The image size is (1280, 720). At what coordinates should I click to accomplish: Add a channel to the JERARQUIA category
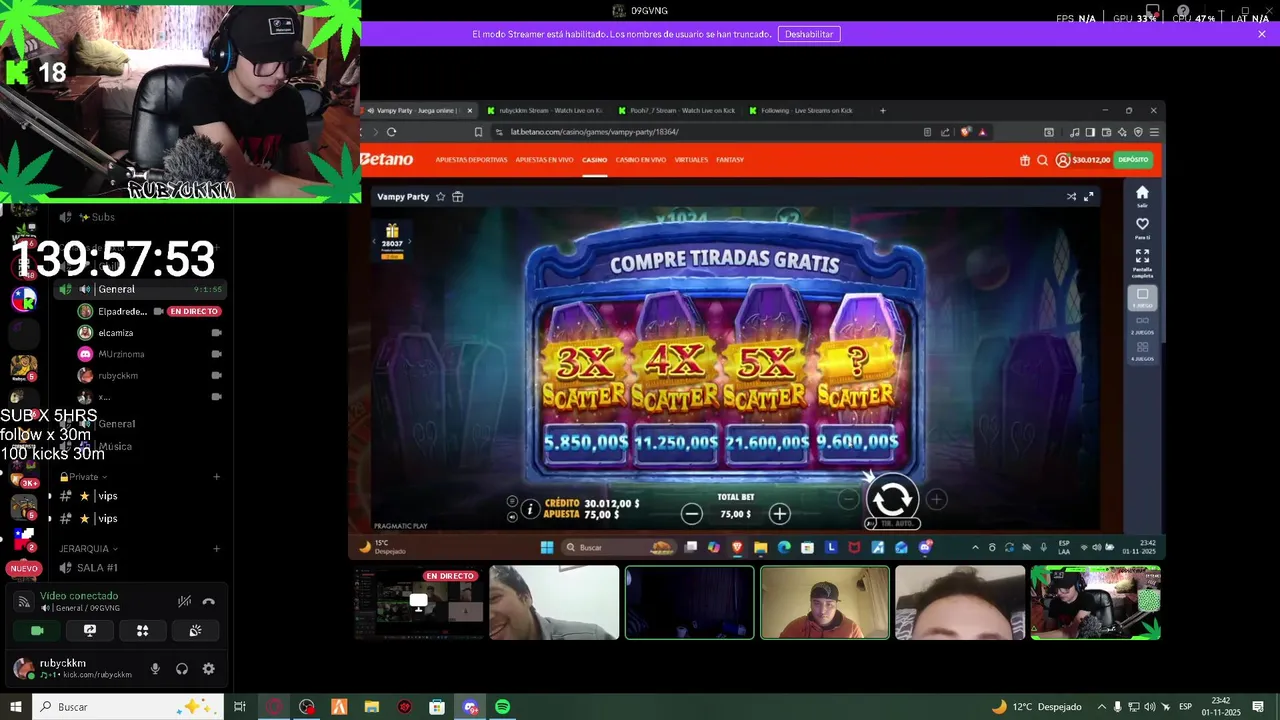216,548
